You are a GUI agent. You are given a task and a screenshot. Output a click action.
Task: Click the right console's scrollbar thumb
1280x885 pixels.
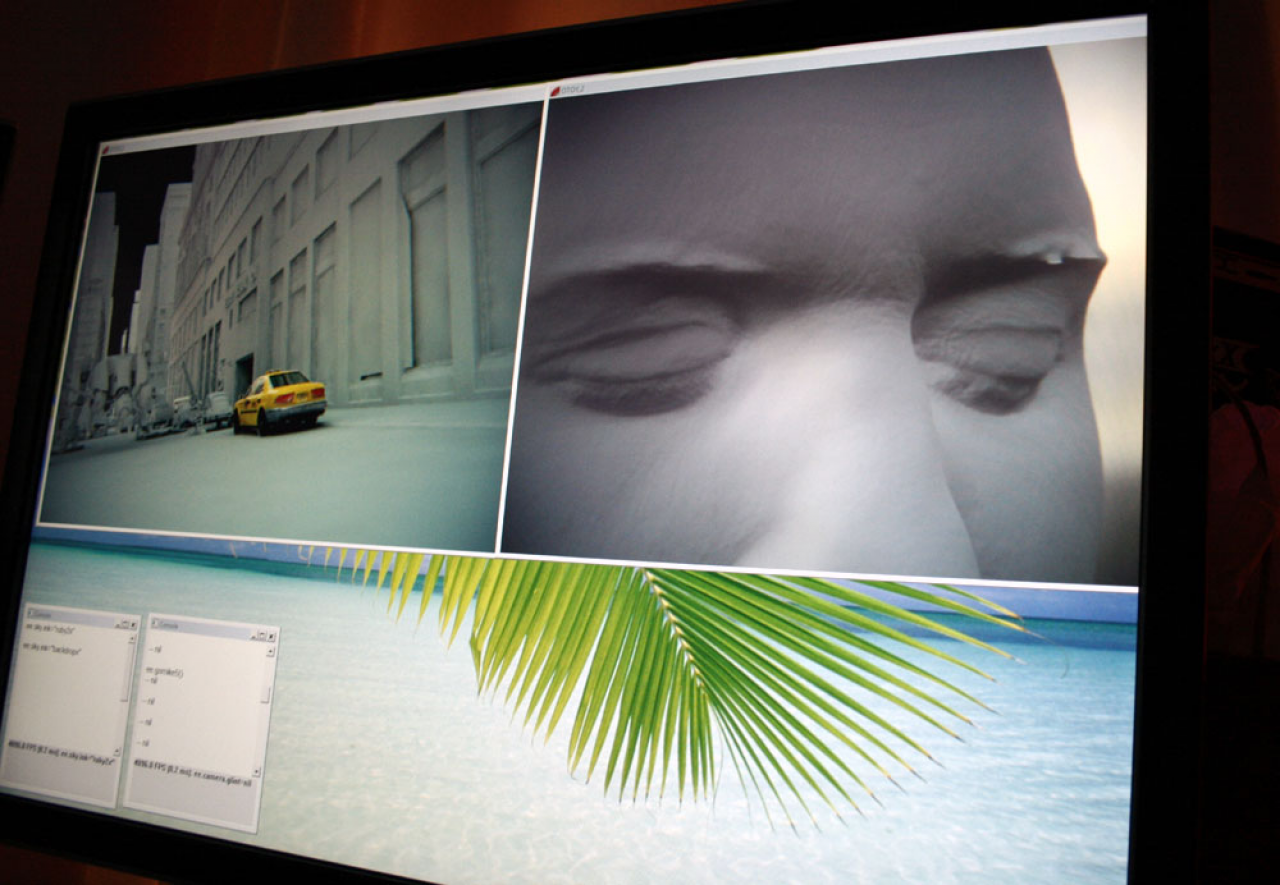coord(266,694)
